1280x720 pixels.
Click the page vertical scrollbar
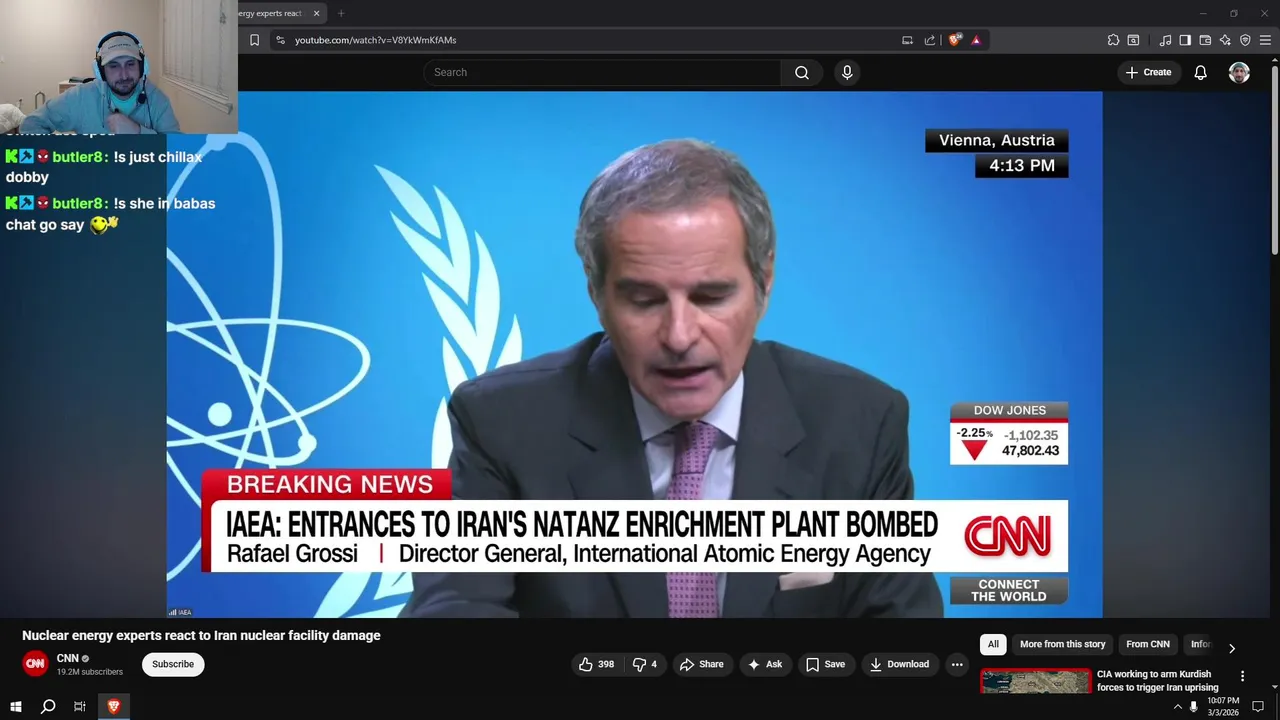click(1274, 160)
